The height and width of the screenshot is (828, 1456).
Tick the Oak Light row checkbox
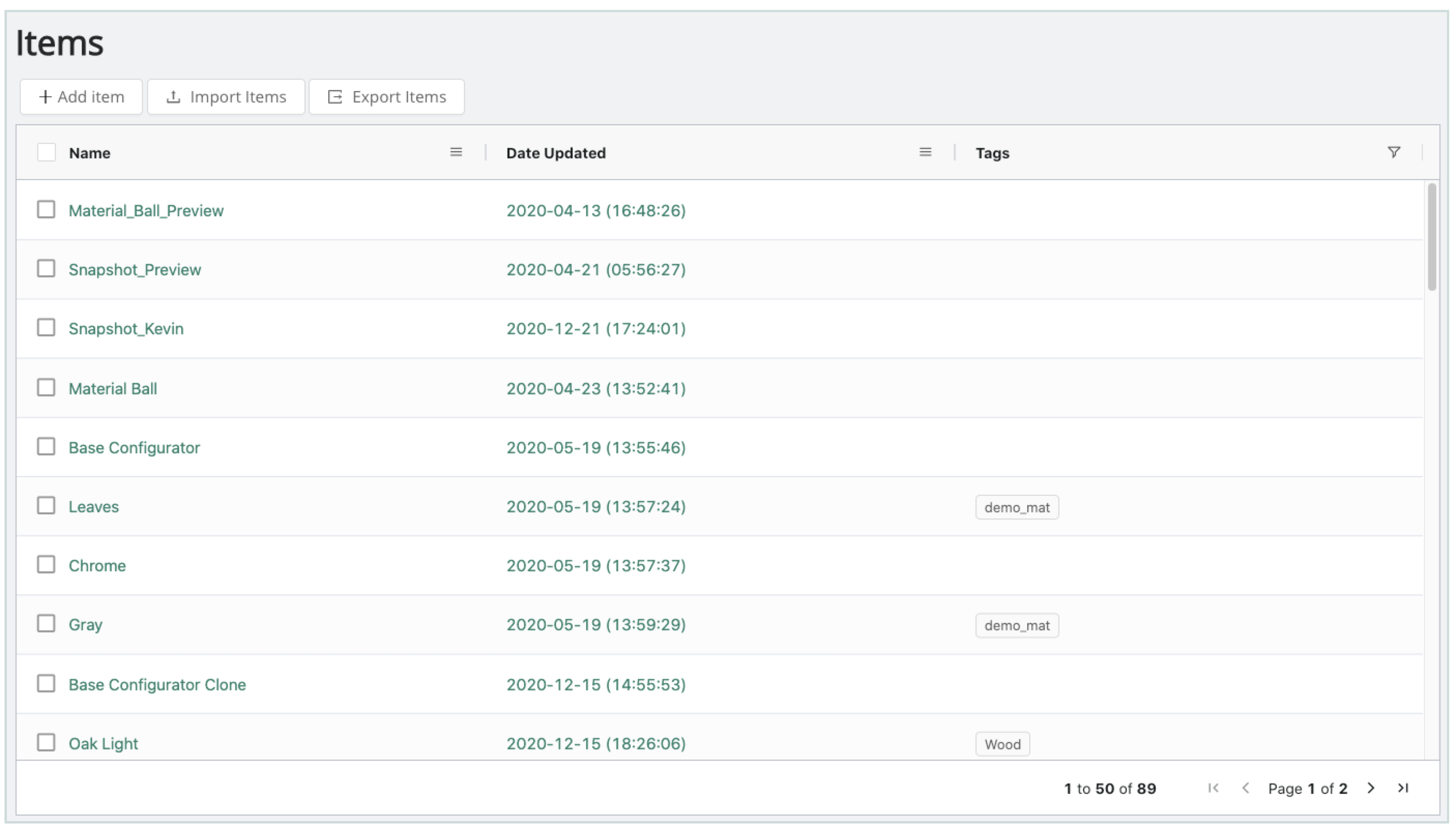click(x=46, y=743)
